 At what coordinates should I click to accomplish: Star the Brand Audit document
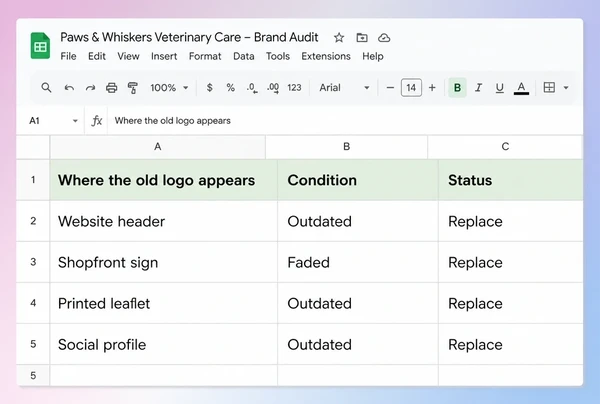click(339, 37)
